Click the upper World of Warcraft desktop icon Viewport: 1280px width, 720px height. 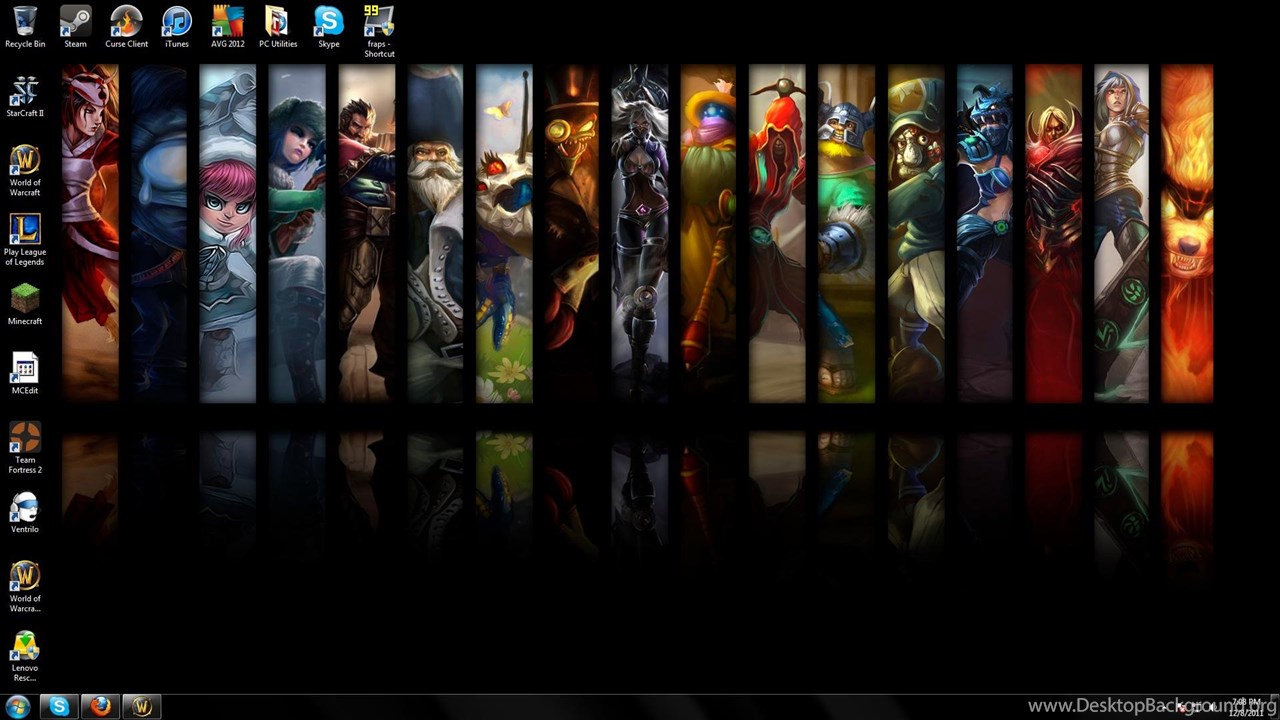click(x=25, y=160)
